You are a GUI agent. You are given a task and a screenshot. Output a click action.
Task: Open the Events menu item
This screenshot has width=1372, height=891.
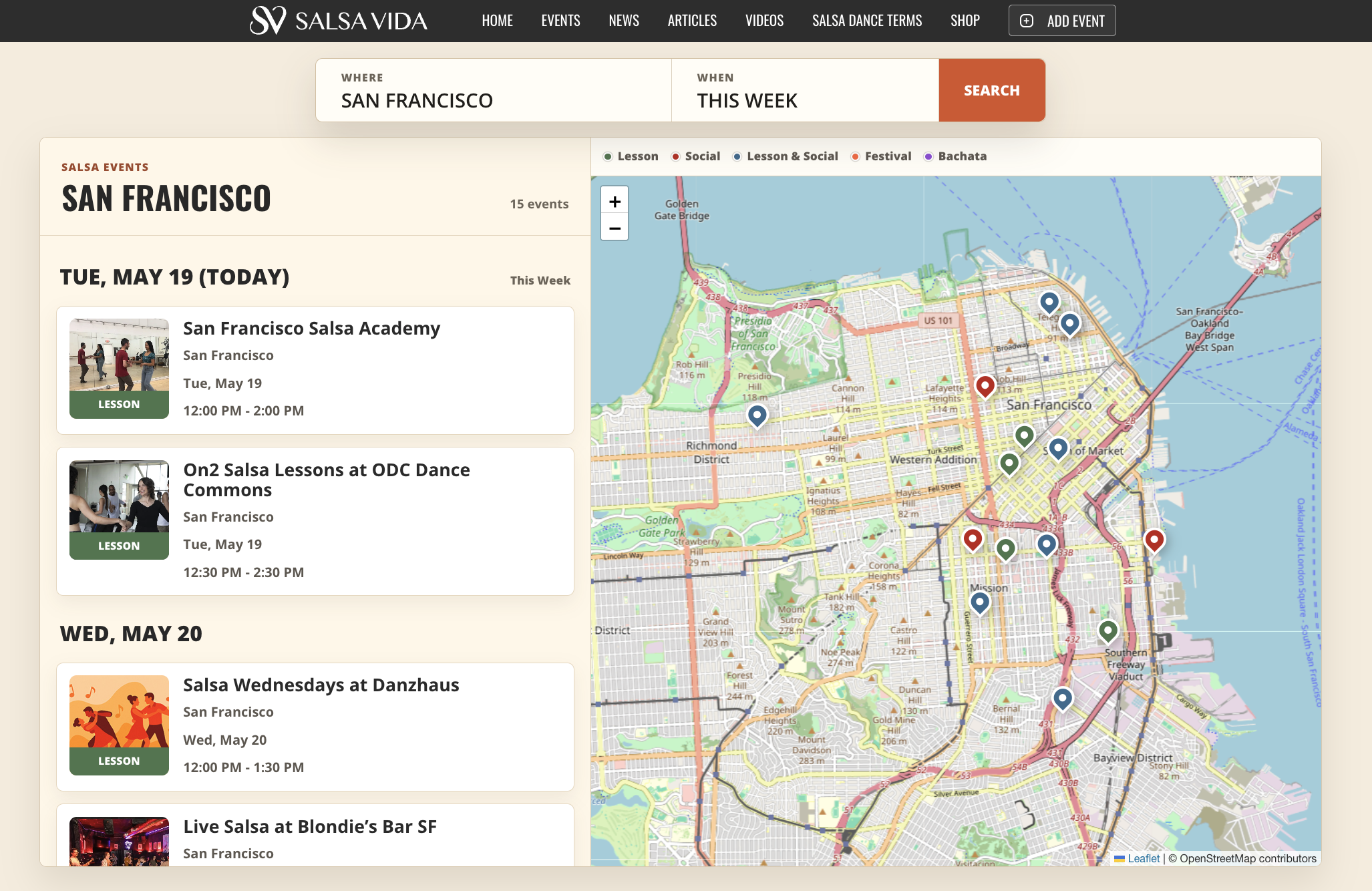[x=560, y=21]
